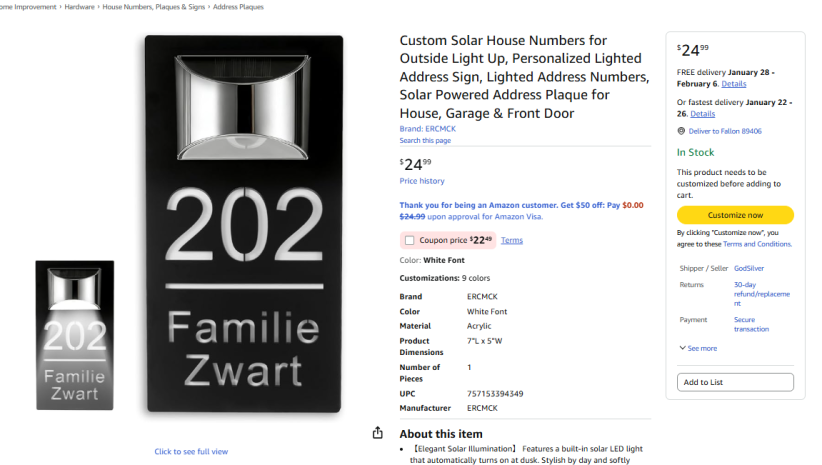The image size is (822, 465).
Task: Tick the Coupon price checkbox
Action: coord(410,240)
